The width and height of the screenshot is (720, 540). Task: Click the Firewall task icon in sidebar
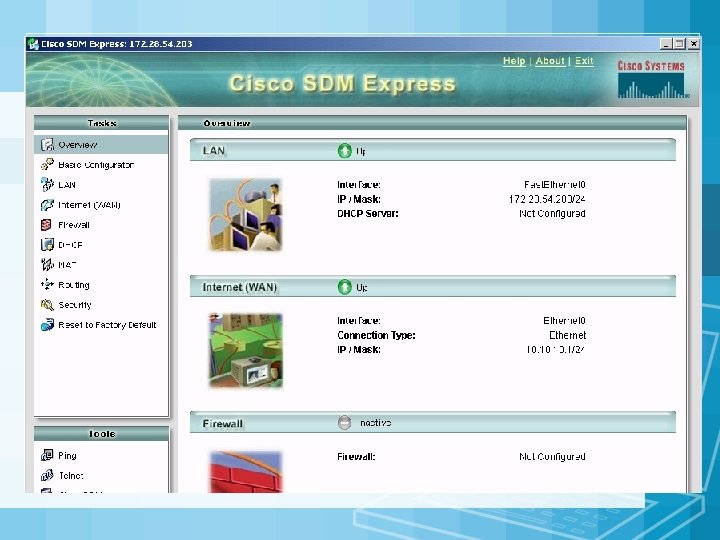[46, 225]
